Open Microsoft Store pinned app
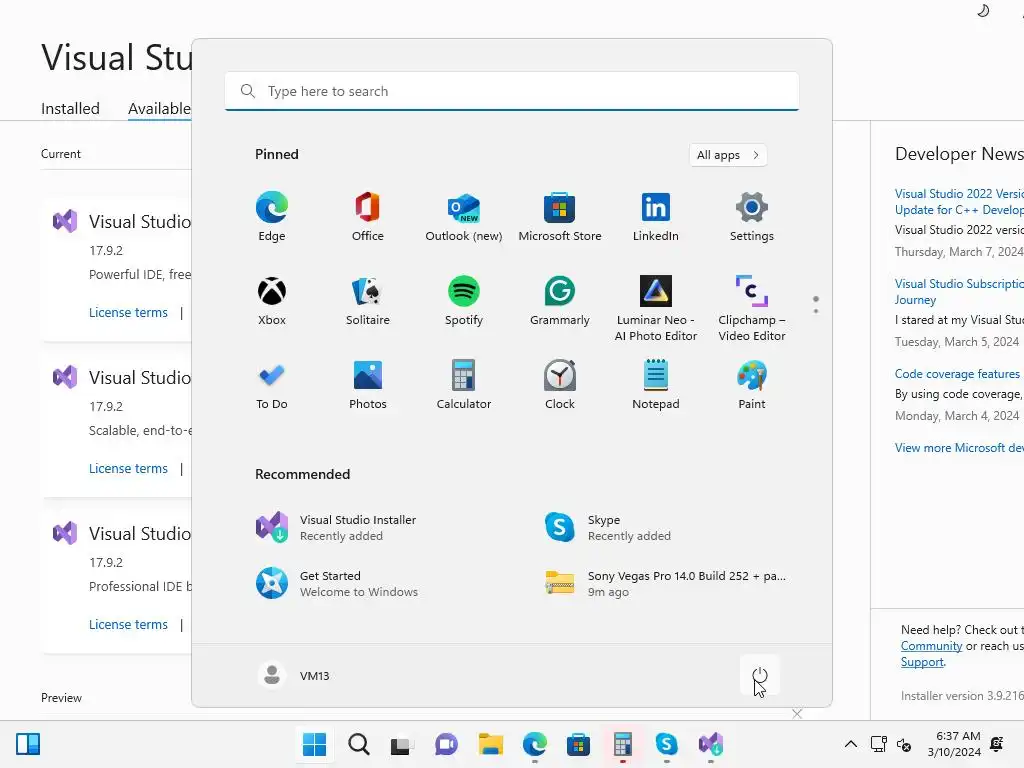 pyautogui.click(x=560, y=216)
